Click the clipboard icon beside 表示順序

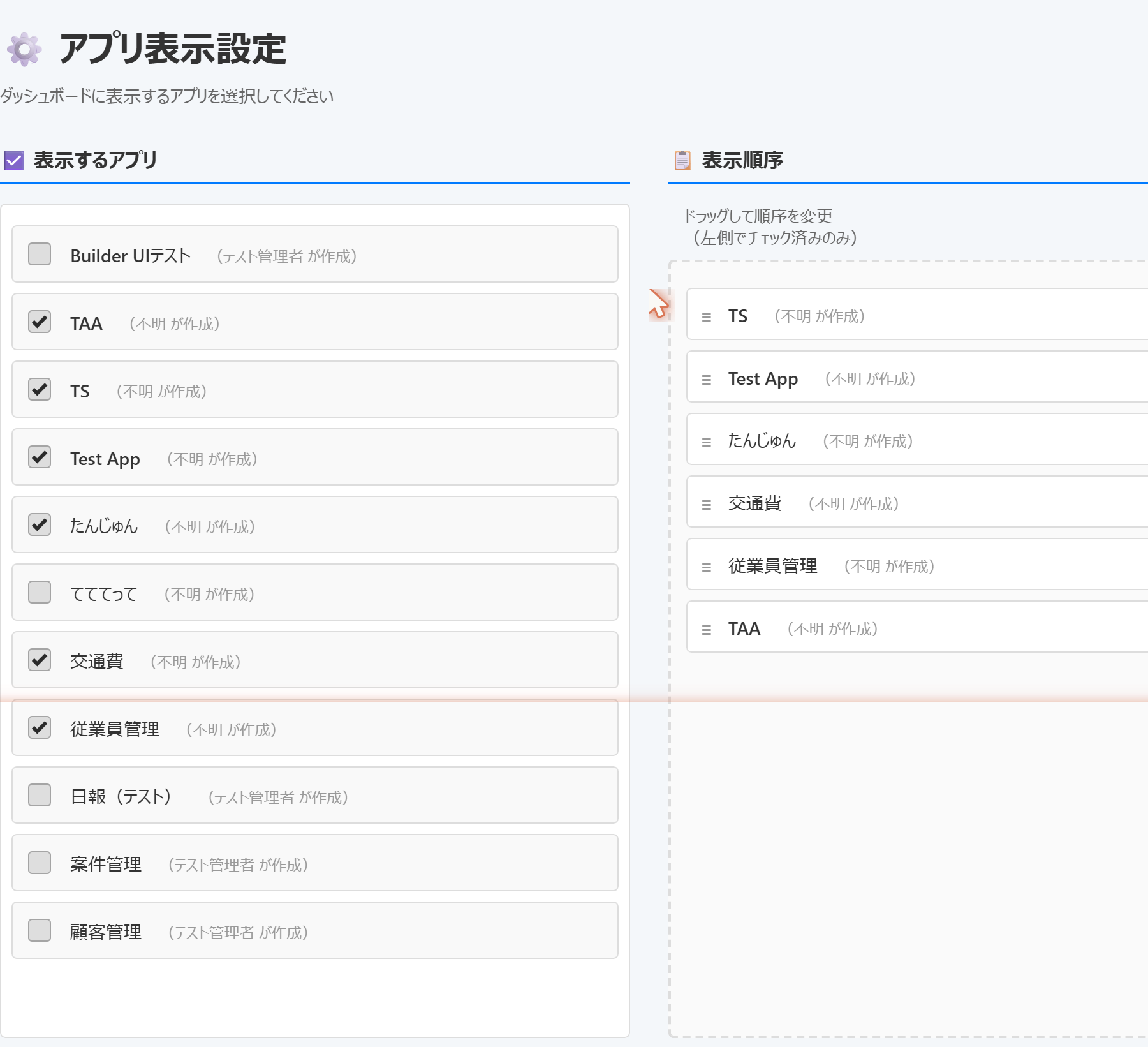pyautogui.click(x=682, y=160)
